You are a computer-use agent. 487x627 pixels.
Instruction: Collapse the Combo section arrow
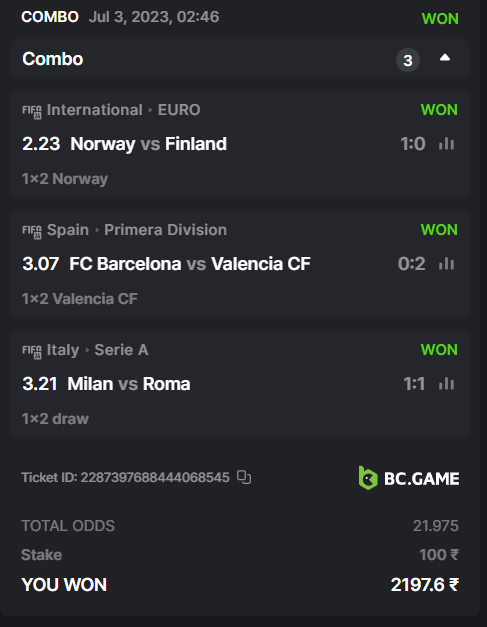(445, 58)
